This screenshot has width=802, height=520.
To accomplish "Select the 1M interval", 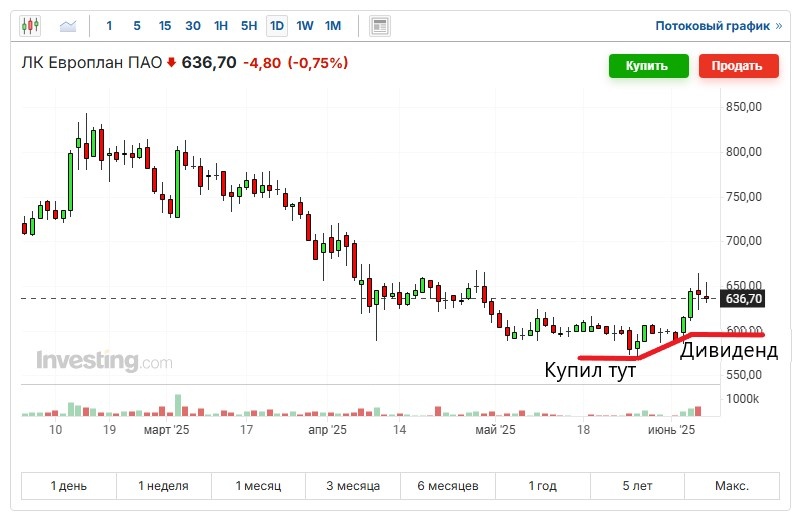I will click(333, 26).
